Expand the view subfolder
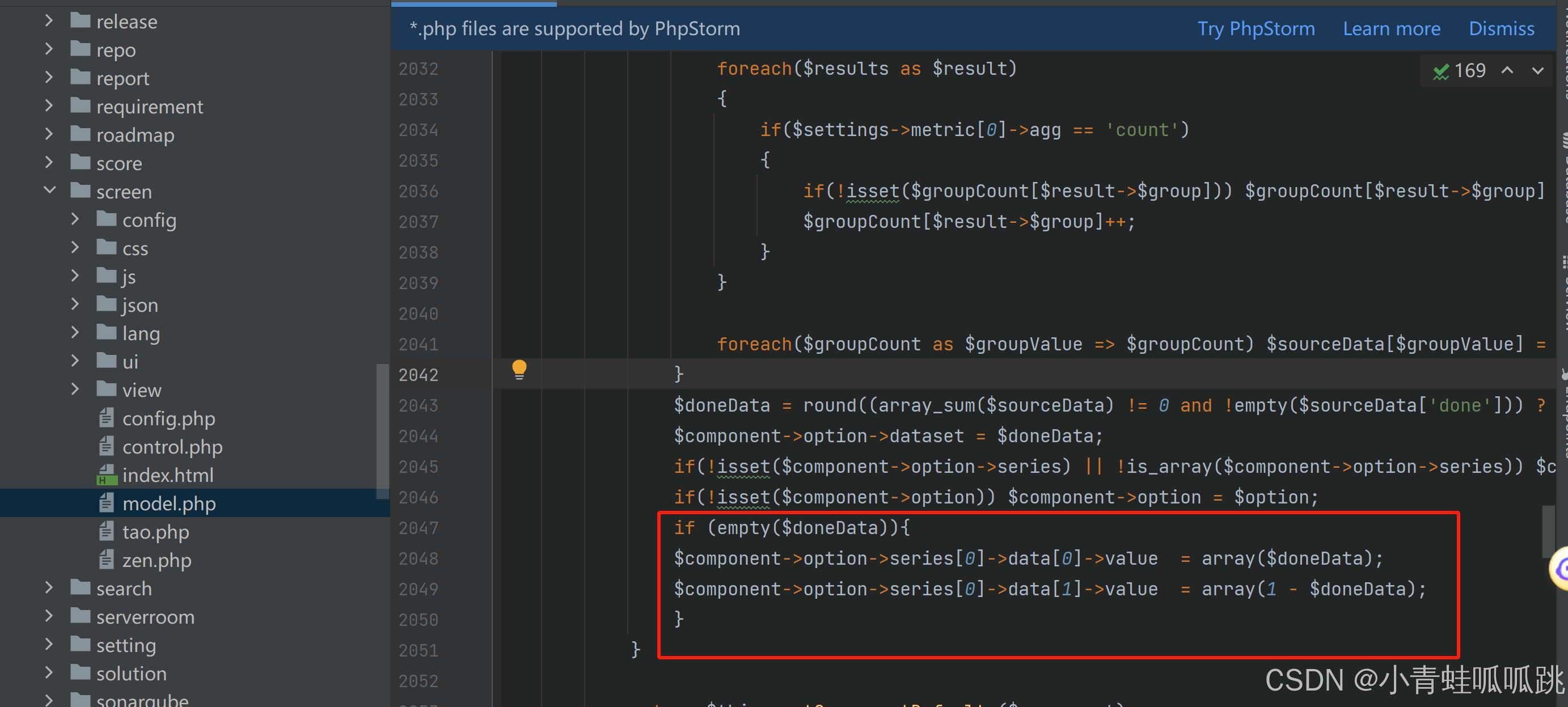This screenshot has width=1568, height=707. 75,390
